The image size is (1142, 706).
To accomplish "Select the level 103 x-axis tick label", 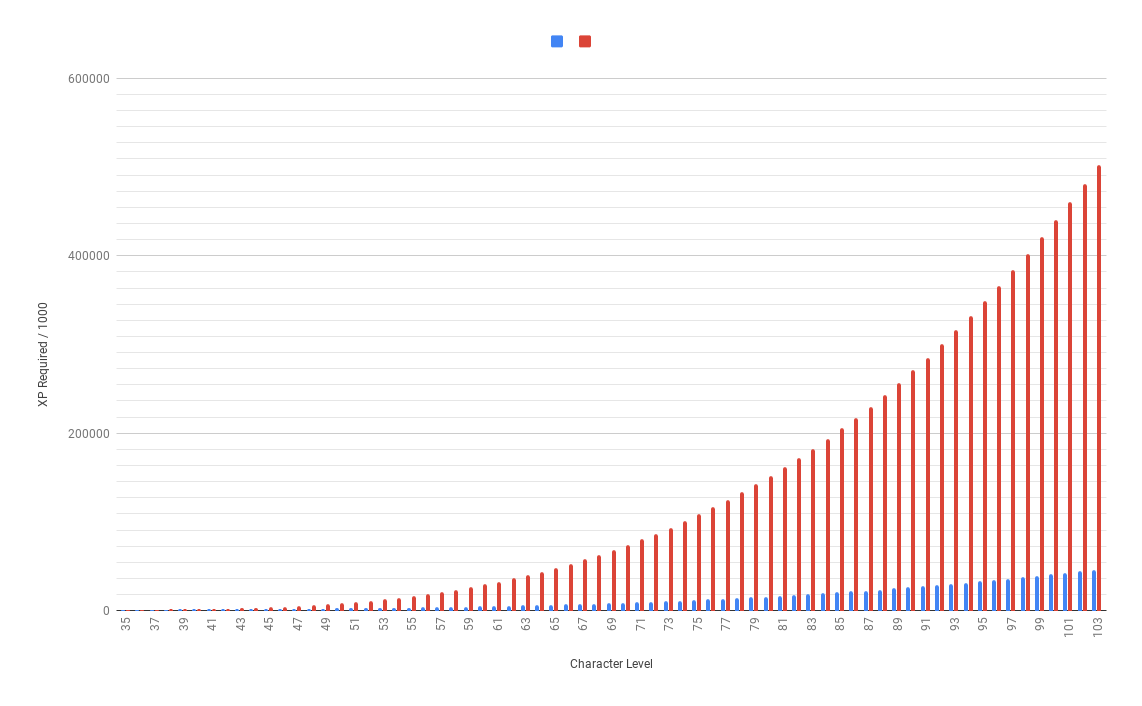I will pos(1098,625).
